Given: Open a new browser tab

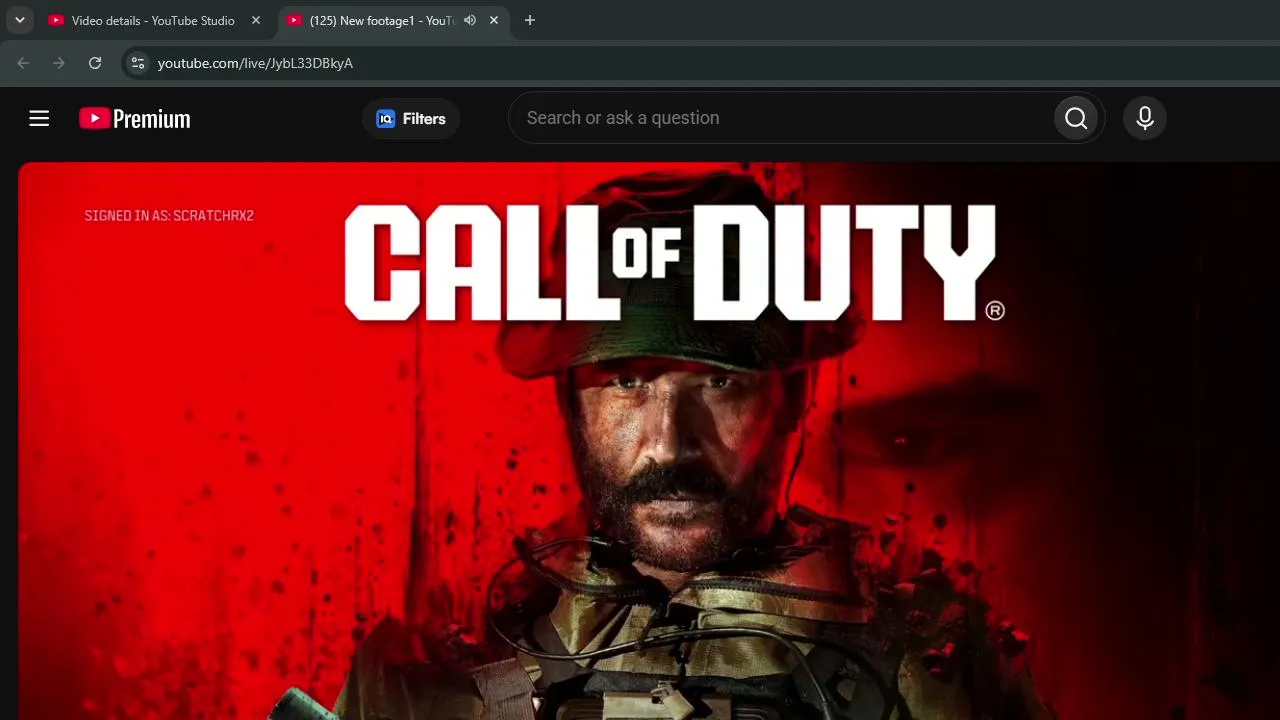Looking at the screenshot, I should click(530, 20).
